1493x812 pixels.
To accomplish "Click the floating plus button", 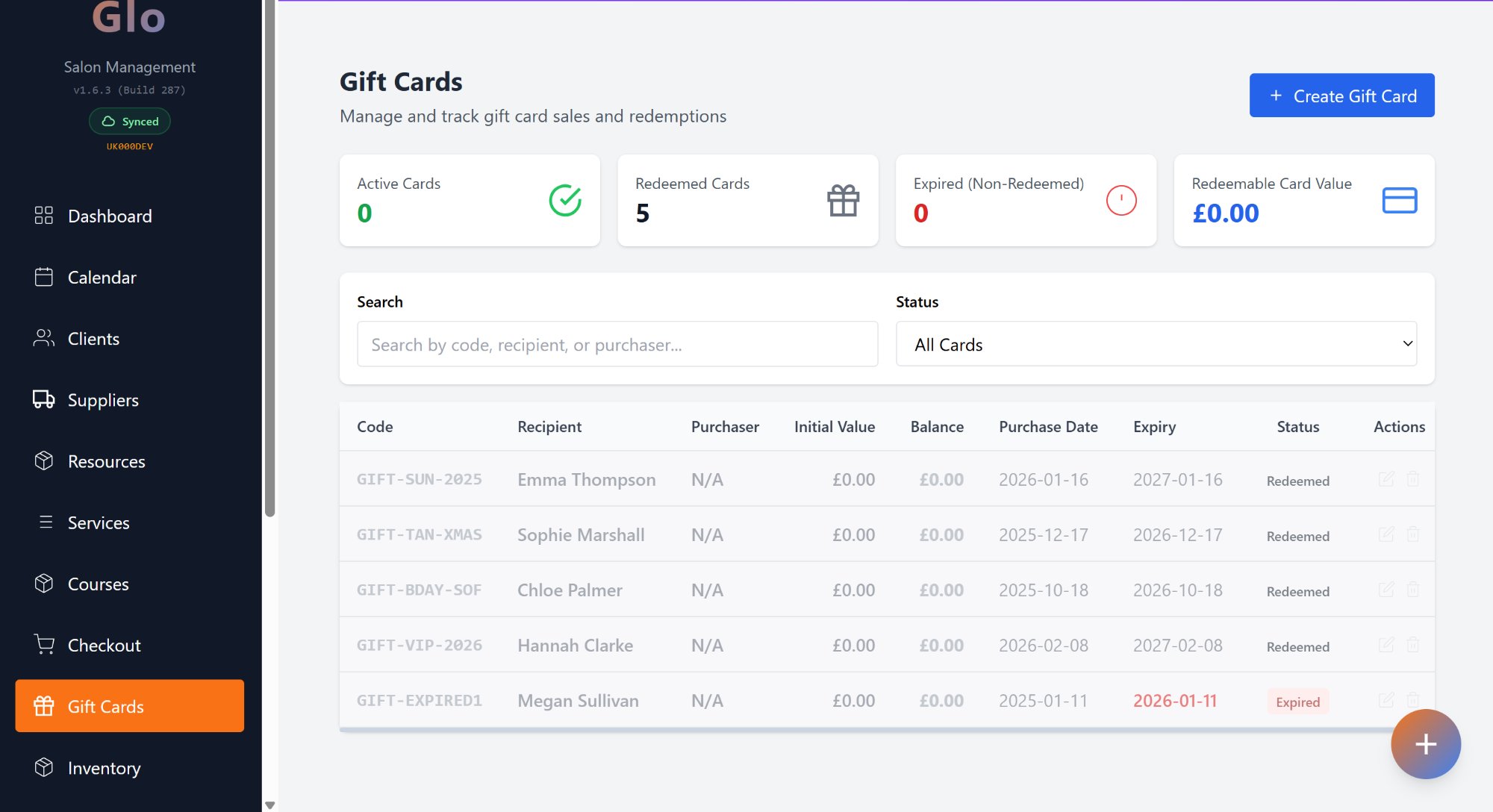I will pos(1426,743).
